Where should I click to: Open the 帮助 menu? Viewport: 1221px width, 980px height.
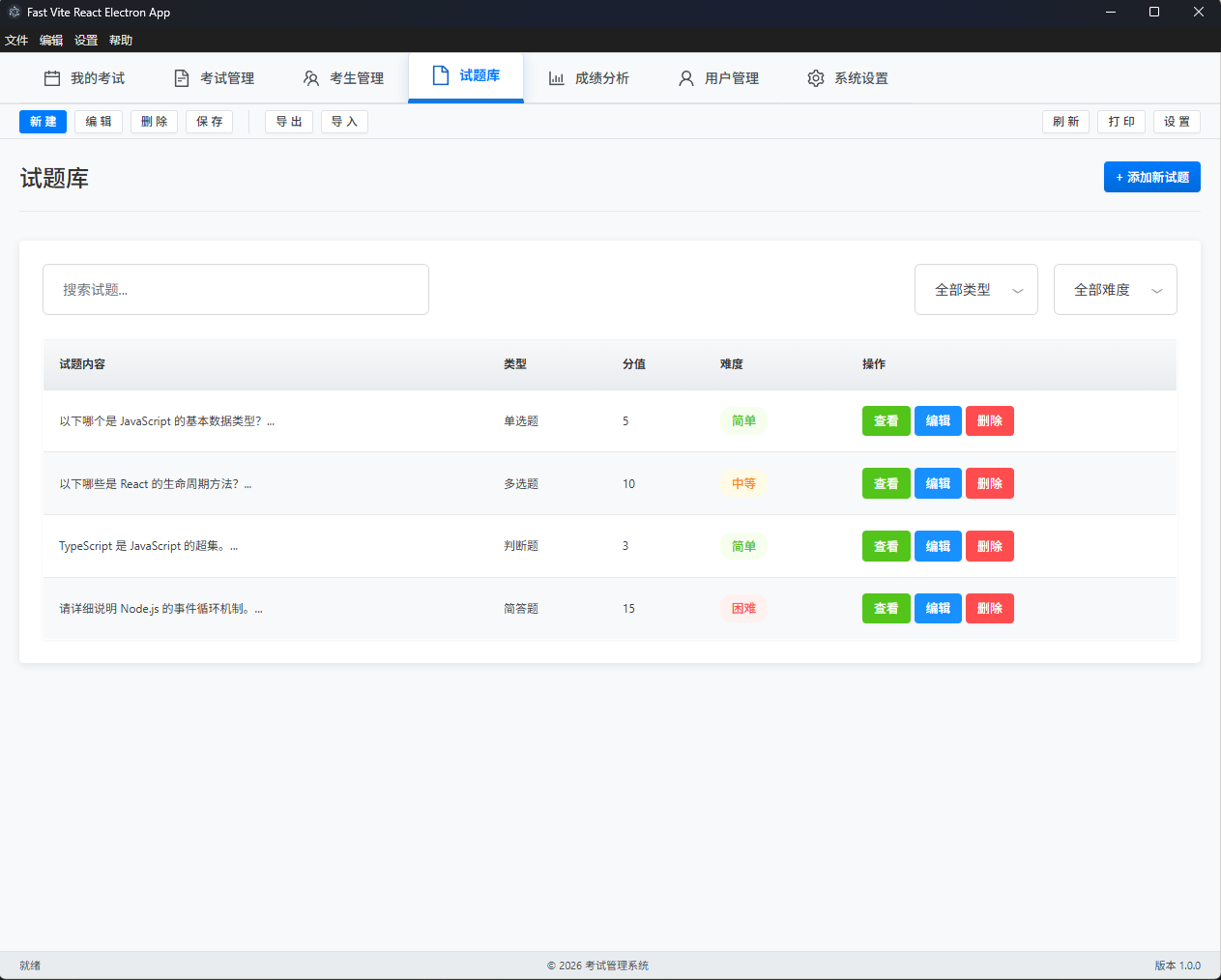(121, 41)
